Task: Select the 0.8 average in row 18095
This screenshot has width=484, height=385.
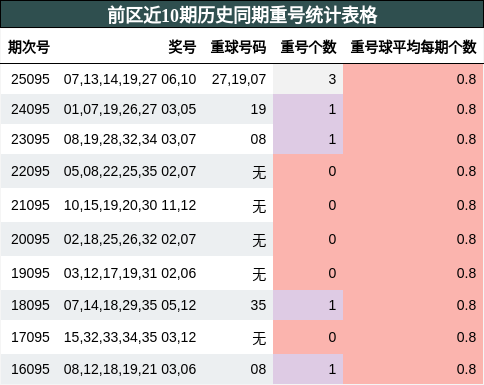Action: coord(466,305)
